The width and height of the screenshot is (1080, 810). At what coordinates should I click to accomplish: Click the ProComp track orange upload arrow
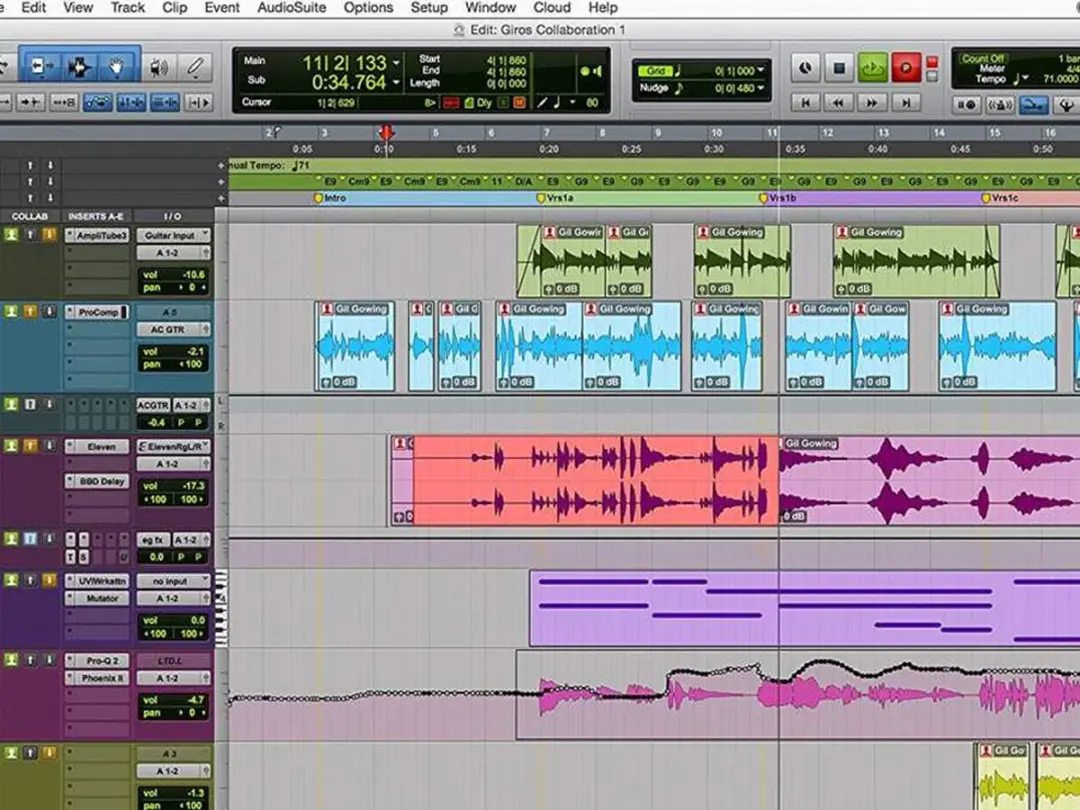(x=30, y=311)
